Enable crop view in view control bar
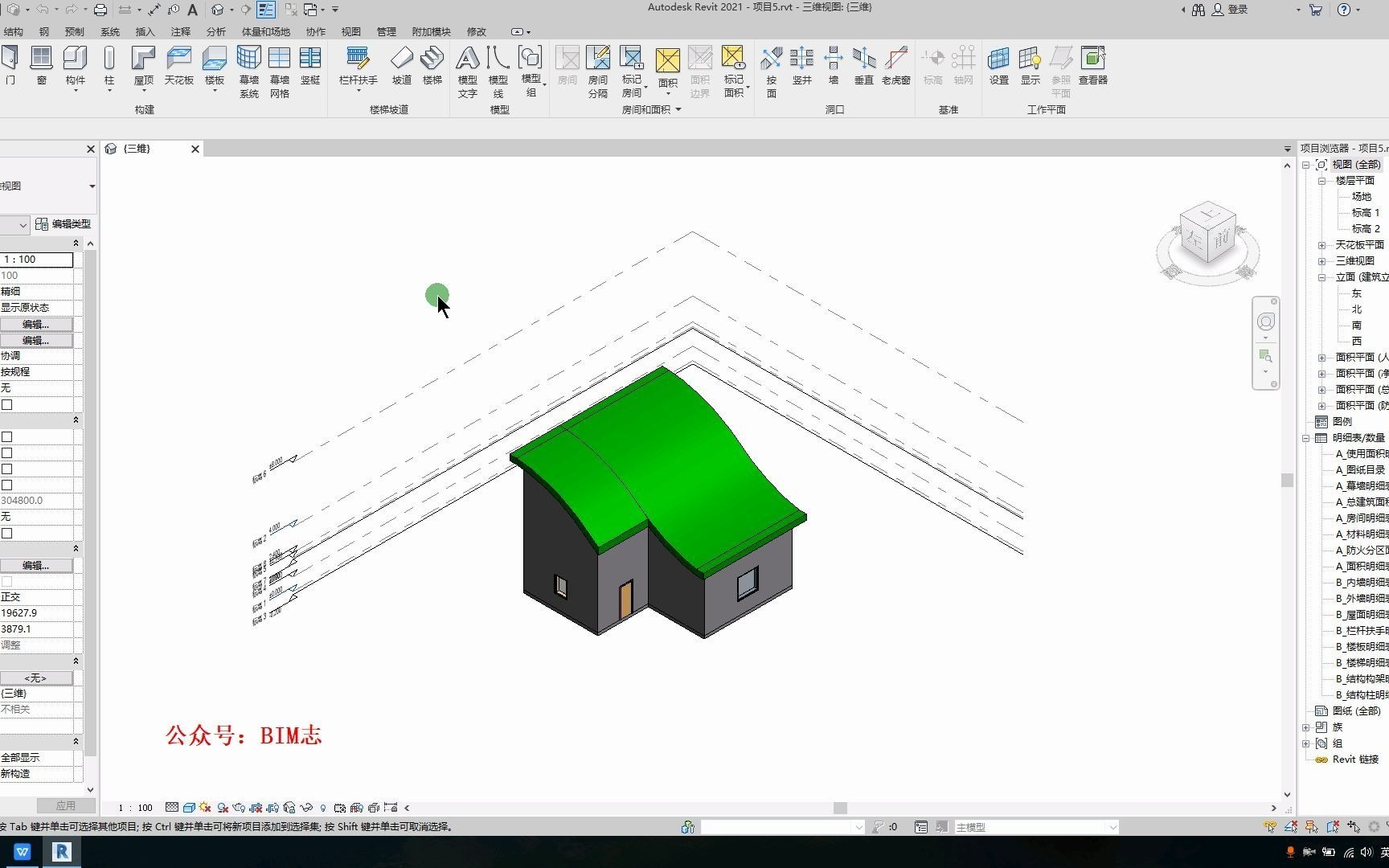This screenshot has height=868, width=1389. pos(255,807)
